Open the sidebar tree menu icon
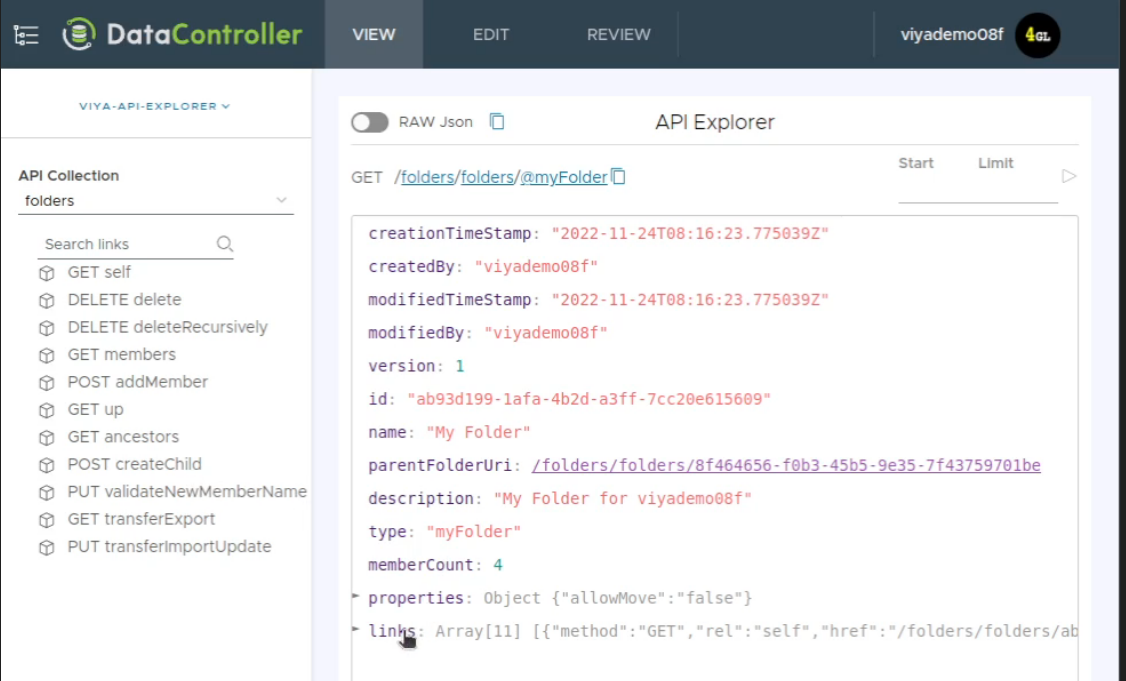Image resolution: width=1126 pixels, height=681 pixels. pyautogui.click(x=26, y=35)
